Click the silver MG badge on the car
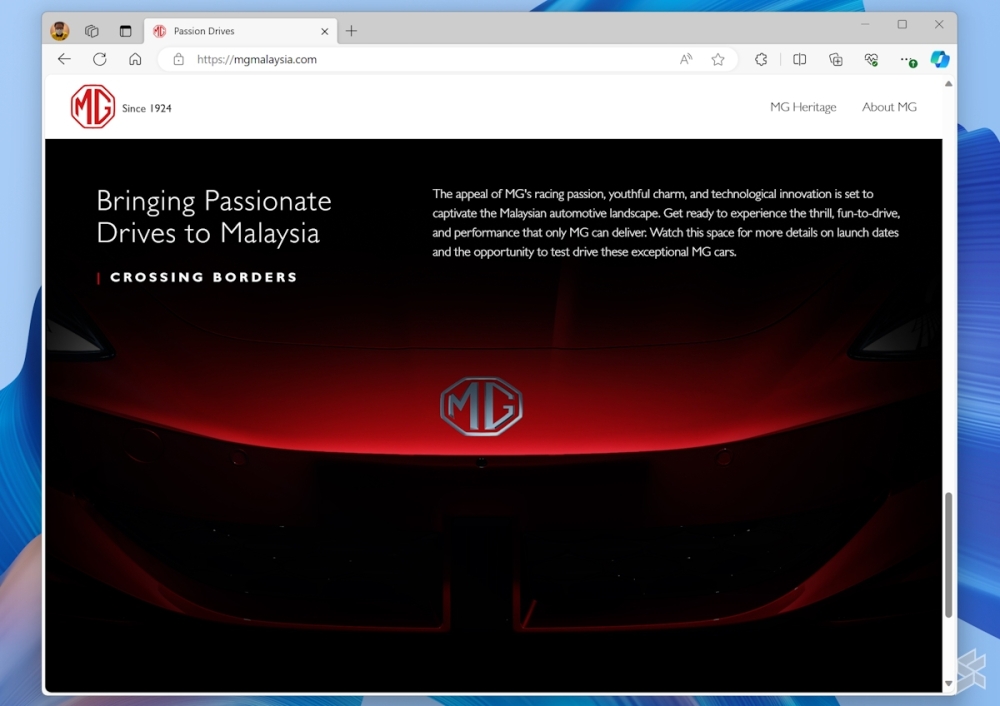 pos(482,406)
